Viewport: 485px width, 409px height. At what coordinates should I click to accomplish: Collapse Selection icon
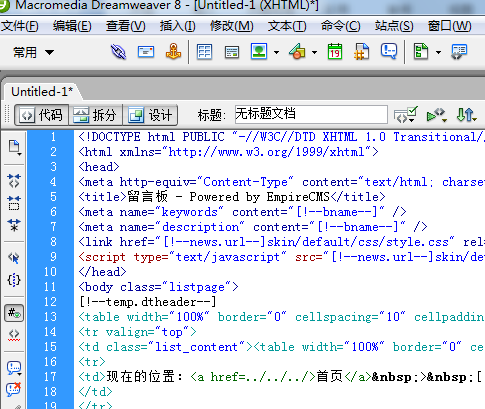pyautogui.click(x=14, y=203)
